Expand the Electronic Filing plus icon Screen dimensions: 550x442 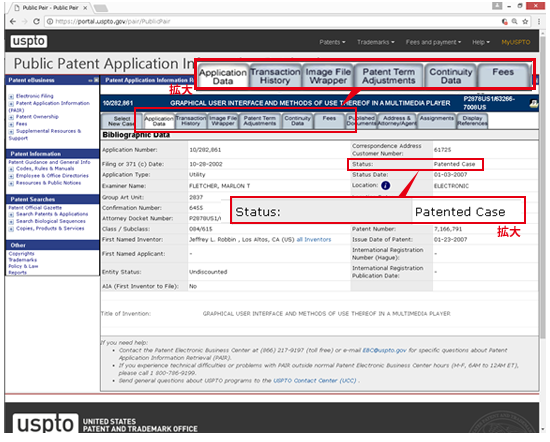[x=11, y=96]
